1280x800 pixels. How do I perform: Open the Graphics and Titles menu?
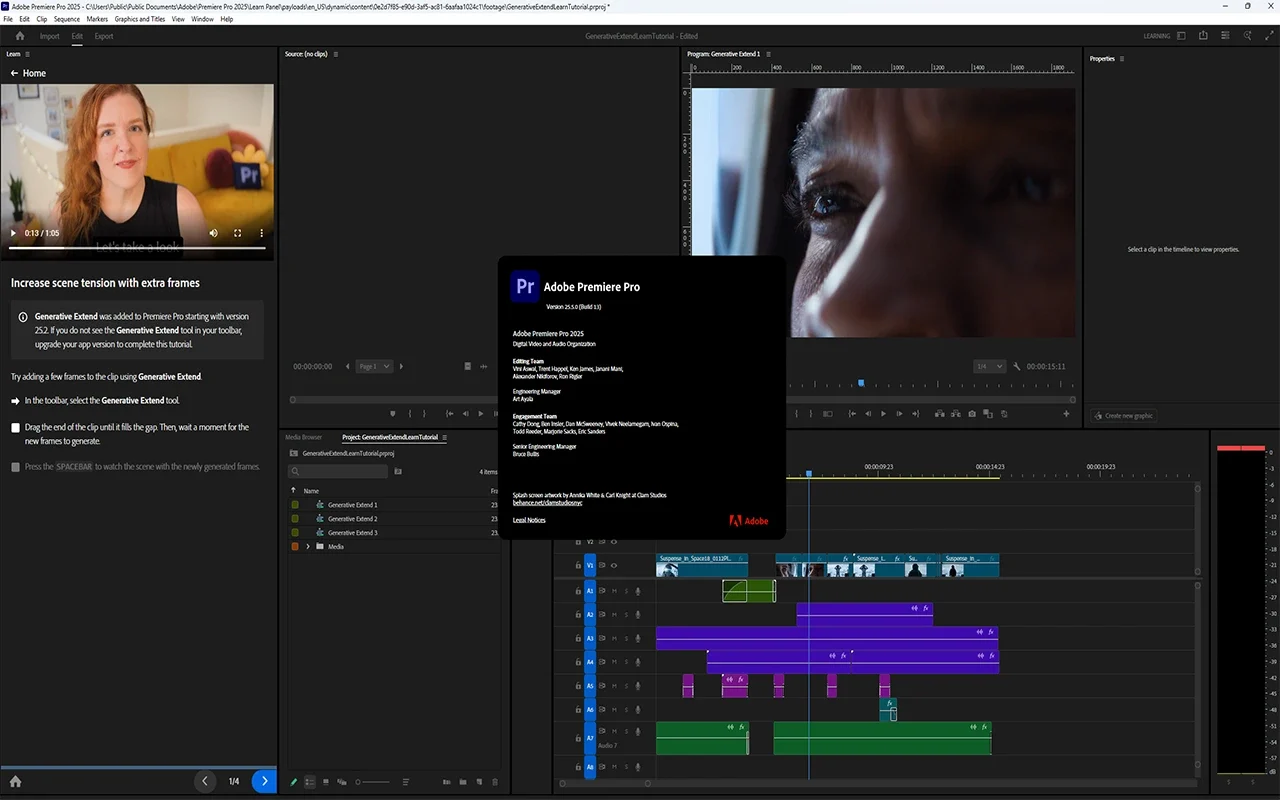(140, 19)
